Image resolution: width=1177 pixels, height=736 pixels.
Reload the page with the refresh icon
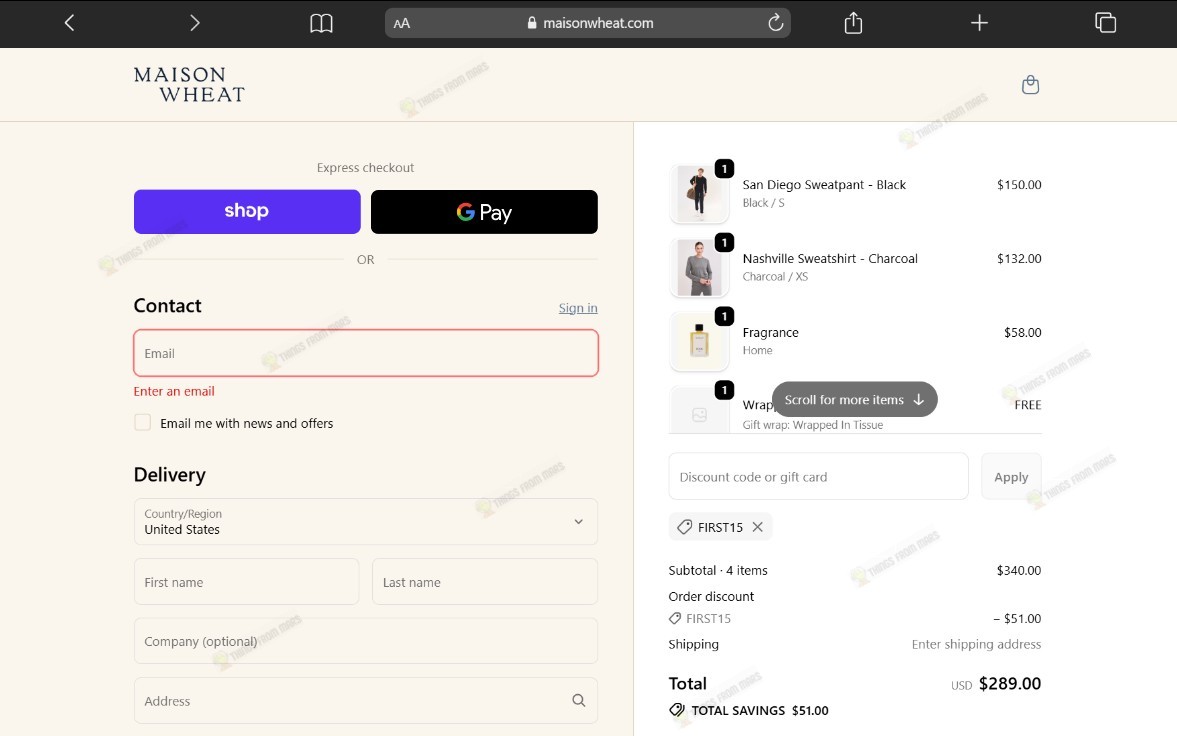(x=775, y=23)
